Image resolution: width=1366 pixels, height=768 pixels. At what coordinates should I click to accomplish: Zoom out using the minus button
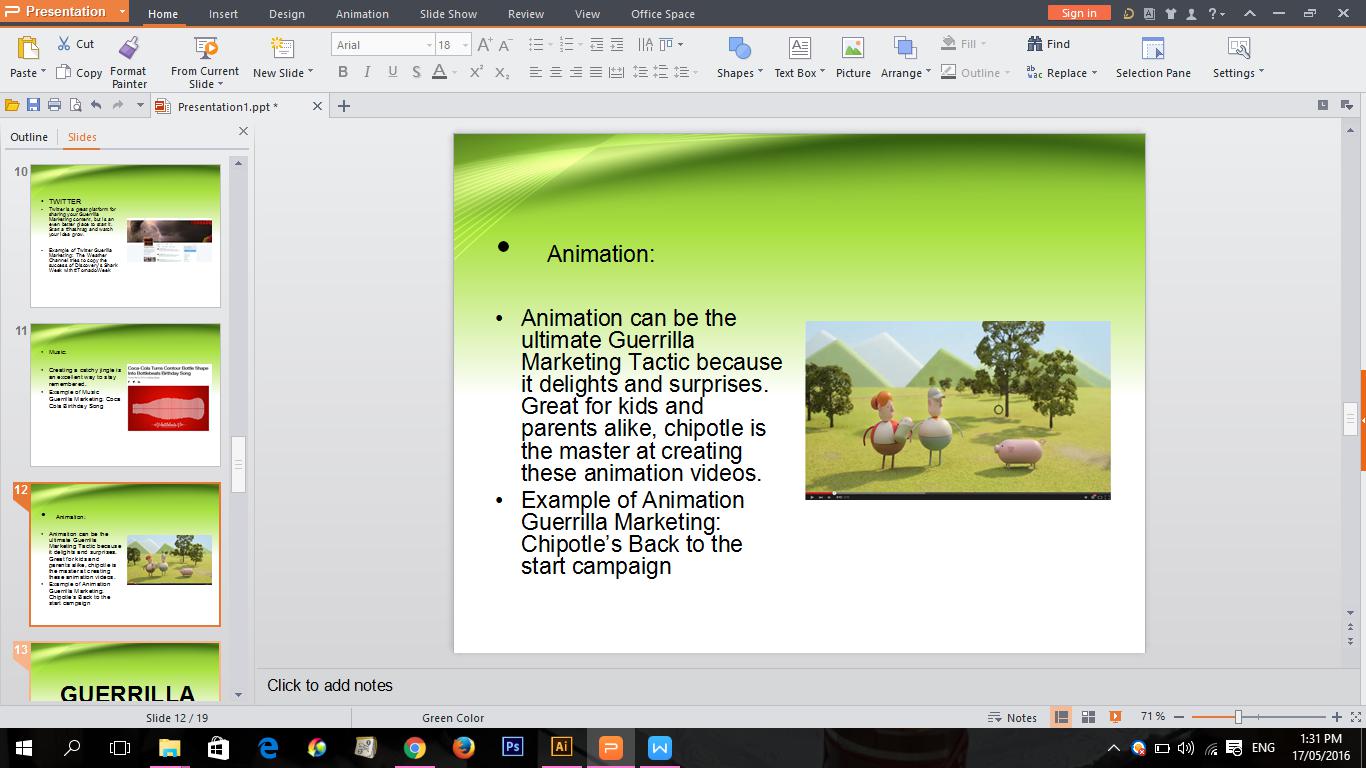pyautogui.click(x=1179, y=717)
